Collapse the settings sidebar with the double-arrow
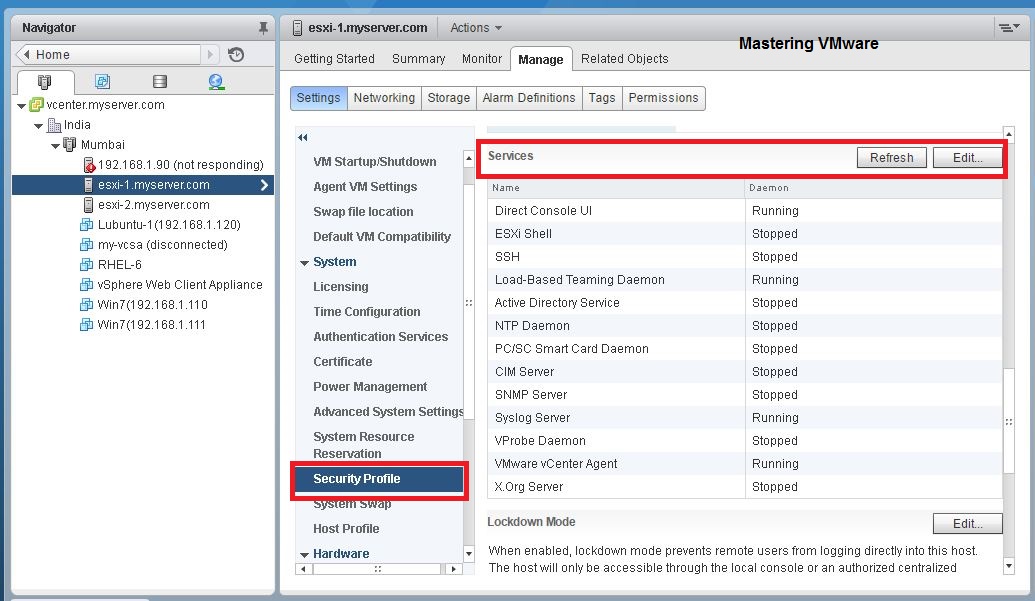Screen dimensions: 1035x601 click(x=302, y=137)
